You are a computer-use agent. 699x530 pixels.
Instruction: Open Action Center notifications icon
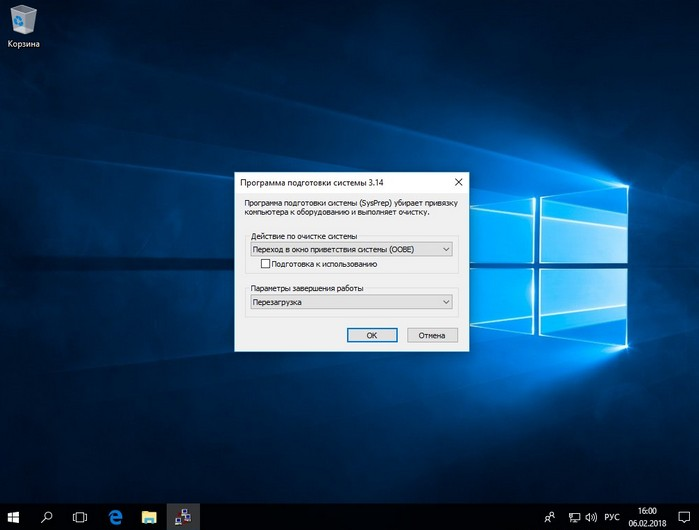click(684, 517)
